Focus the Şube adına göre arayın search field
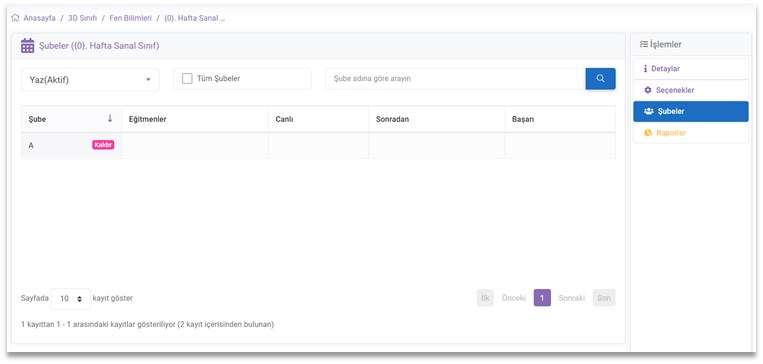This screenshot has height=364, width=763. pyautogui.click(x=455, y=78)
